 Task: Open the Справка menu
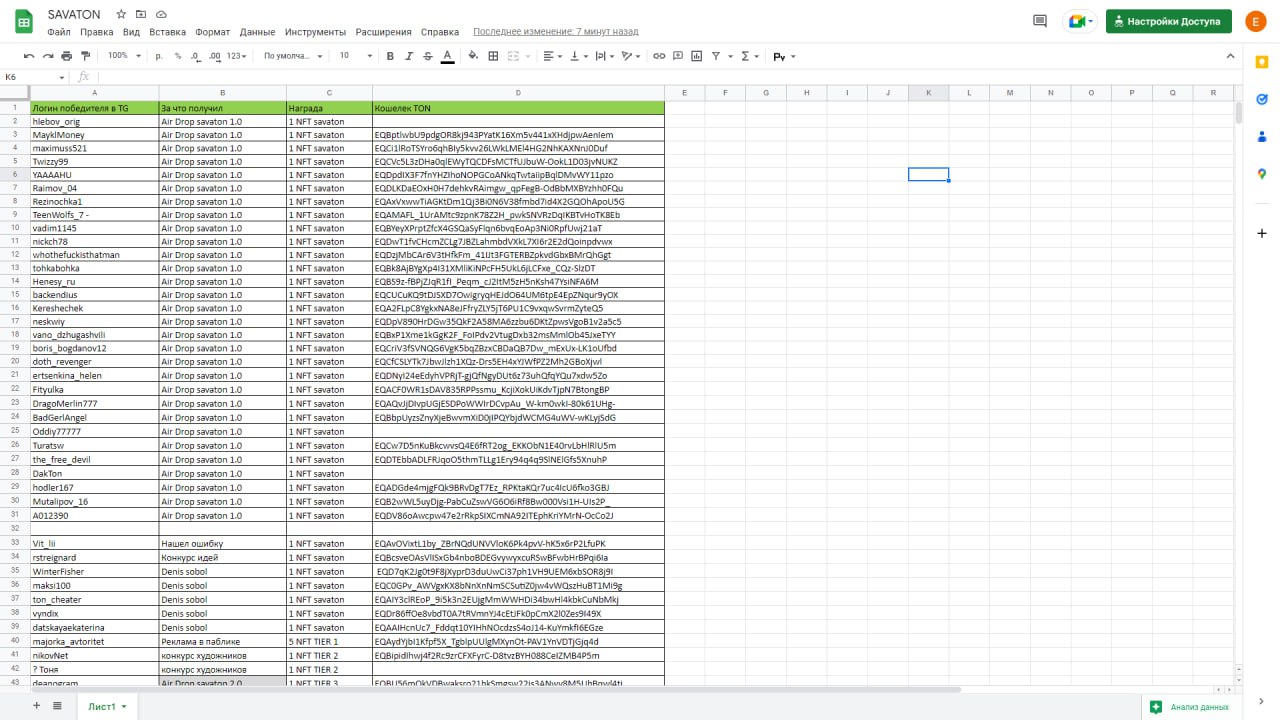pyautogui.click(x=440, y=32)
